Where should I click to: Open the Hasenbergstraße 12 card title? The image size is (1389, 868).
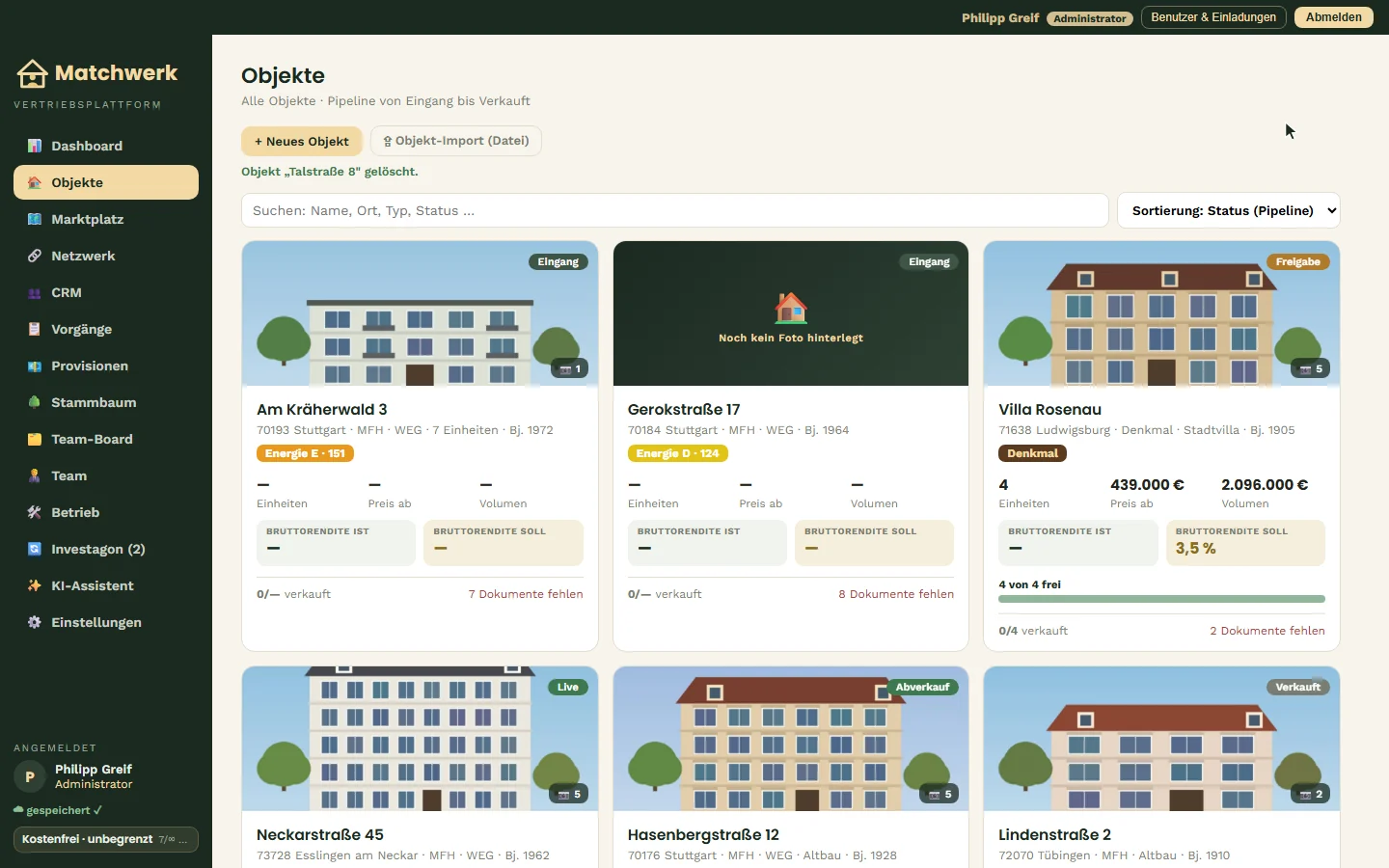703,834
